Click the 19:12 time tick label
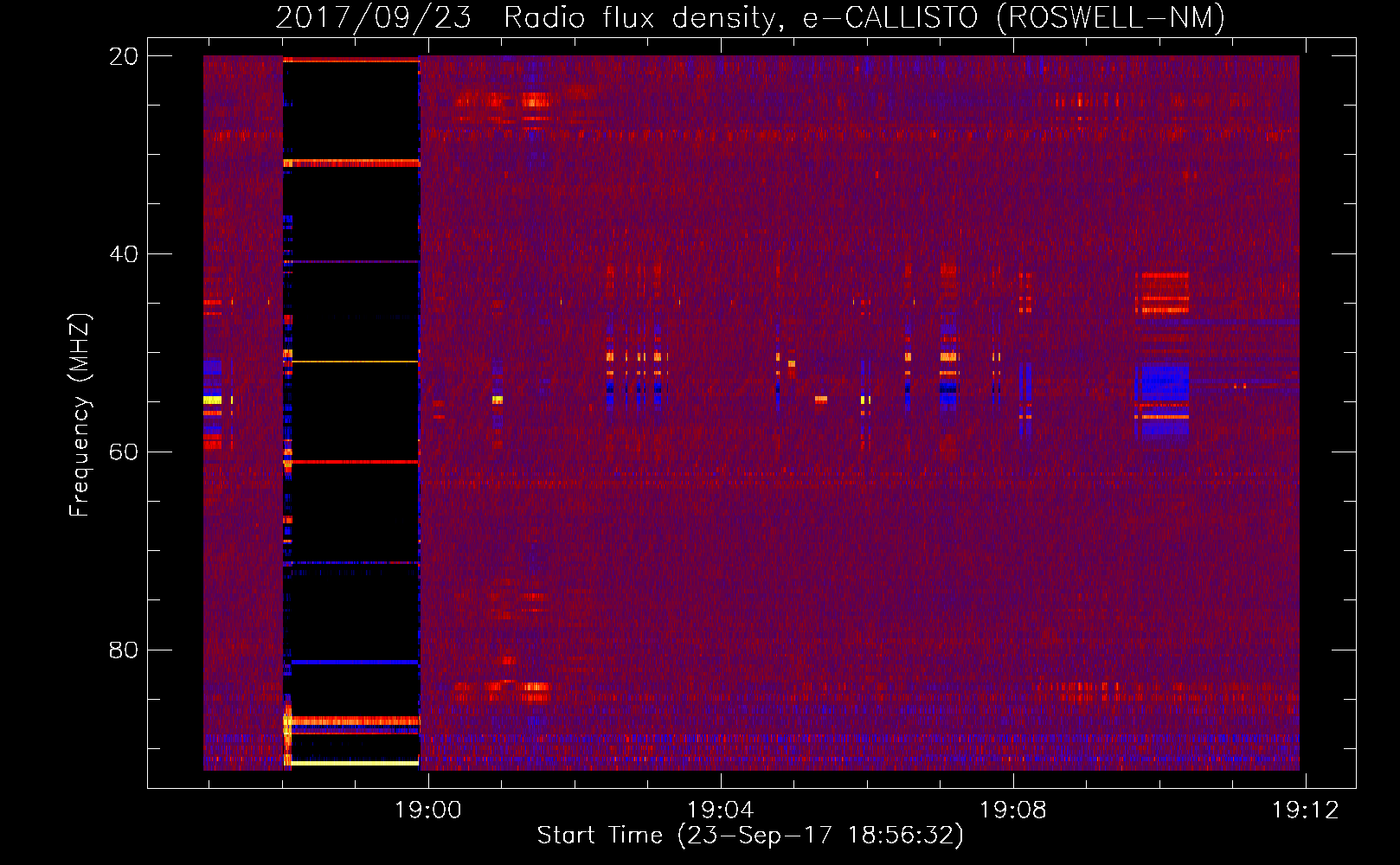 click(1305, 811)
